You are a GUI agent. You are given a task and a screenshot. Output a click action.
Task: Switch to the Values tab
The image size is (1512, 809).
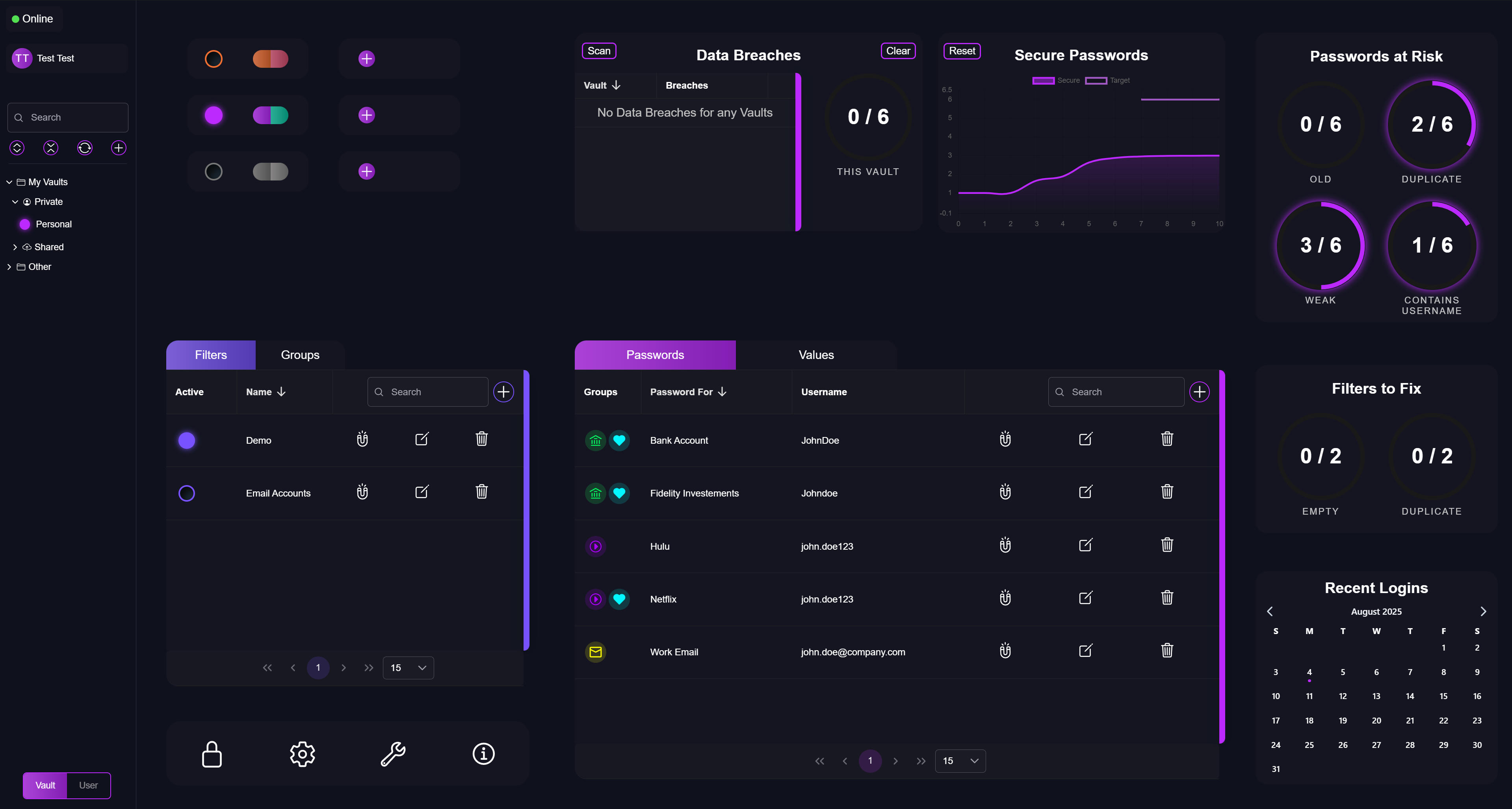(x=815, y=355)
